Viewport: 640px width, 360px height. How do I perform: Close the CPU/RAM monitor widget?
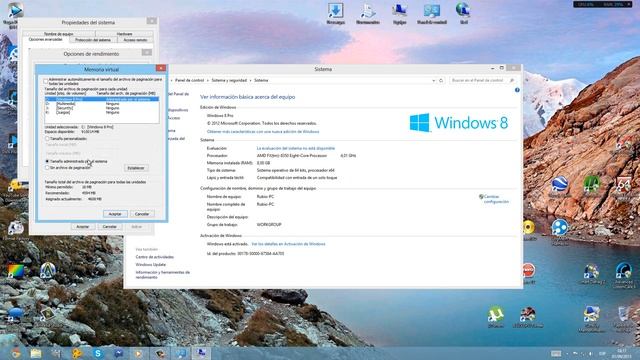629,4
